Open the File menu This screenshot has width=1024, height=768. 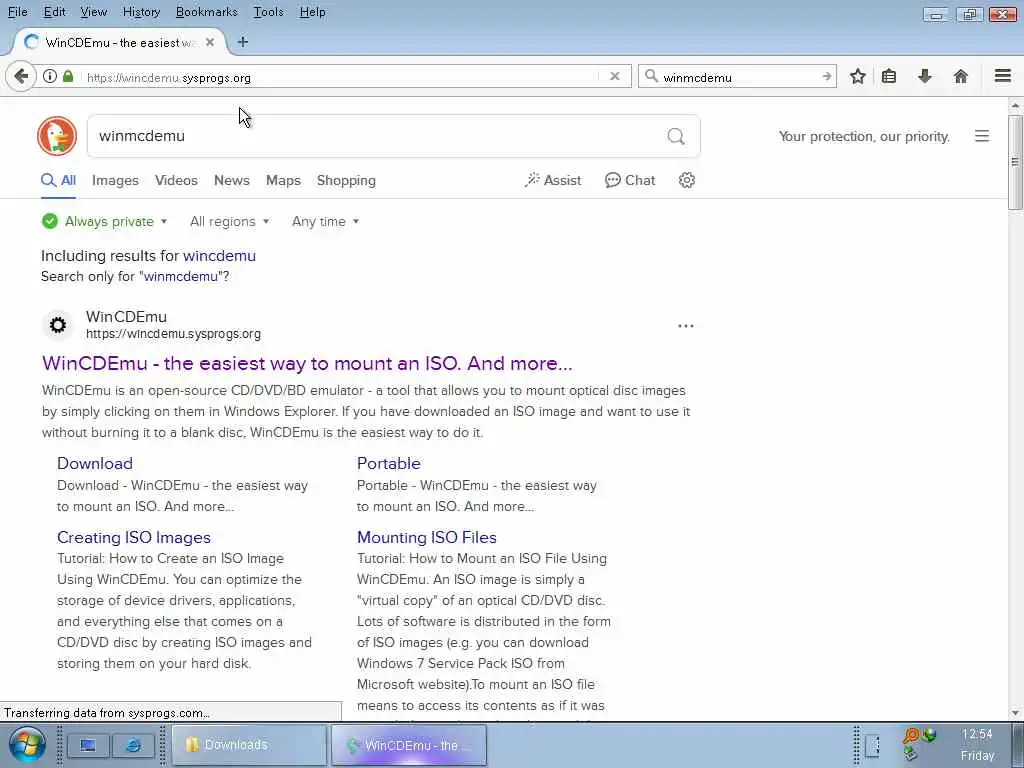(x=18, y=12)
